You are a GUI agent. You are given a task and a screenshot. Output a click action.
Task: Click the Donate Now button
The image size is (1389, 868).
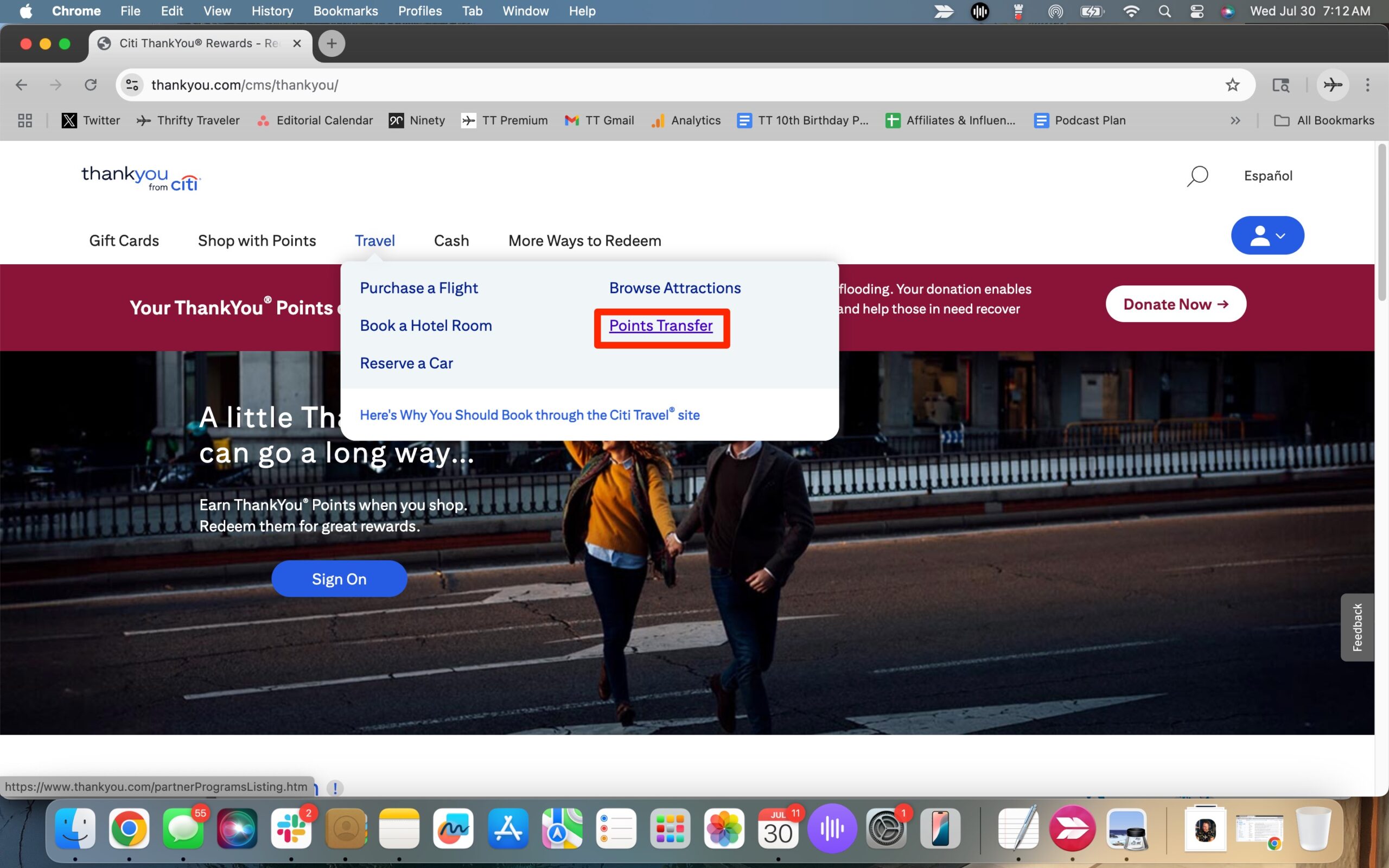[x=1175, y=304]
